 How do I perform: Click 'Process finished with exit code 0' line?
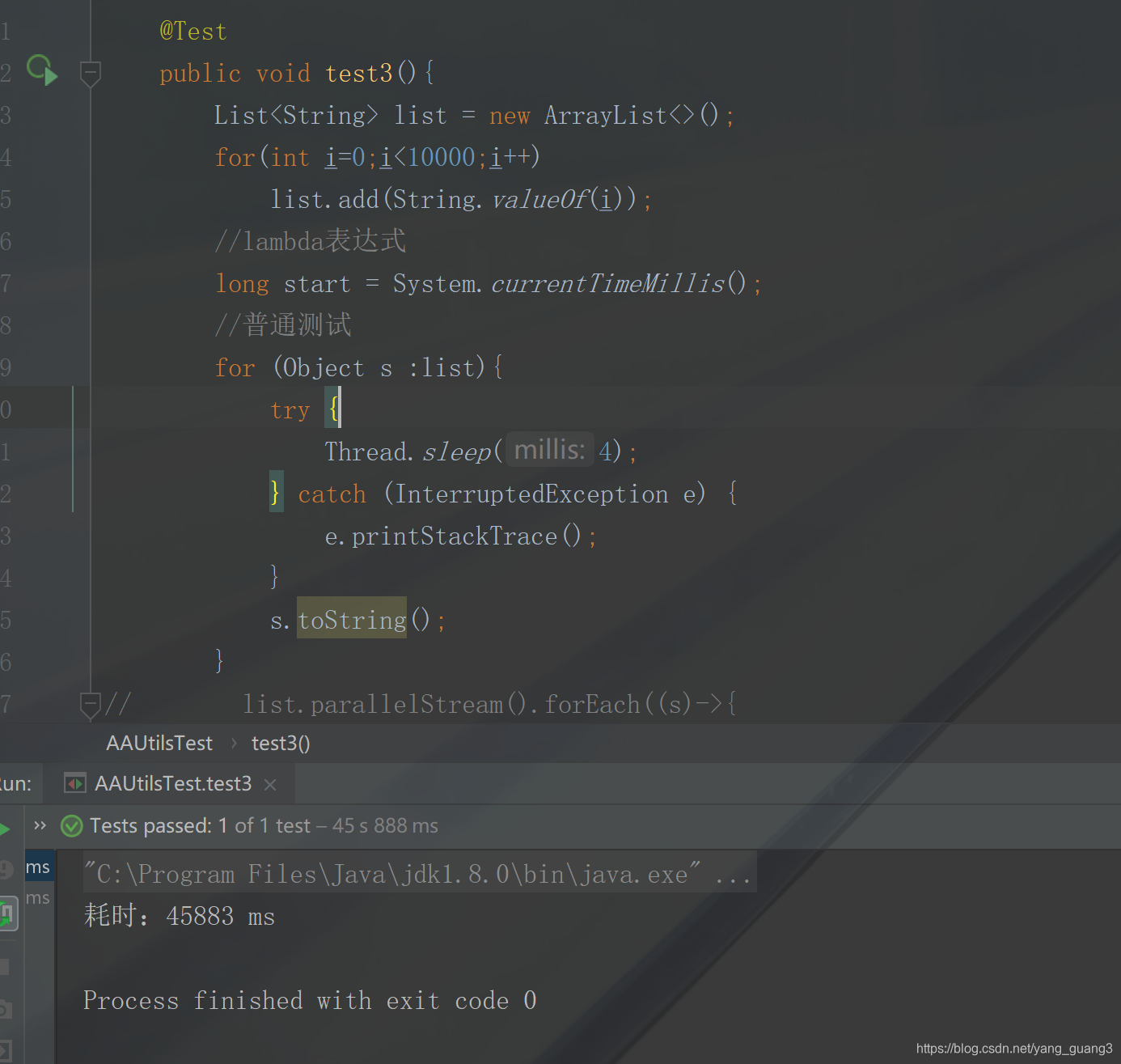coord(310,1001)
